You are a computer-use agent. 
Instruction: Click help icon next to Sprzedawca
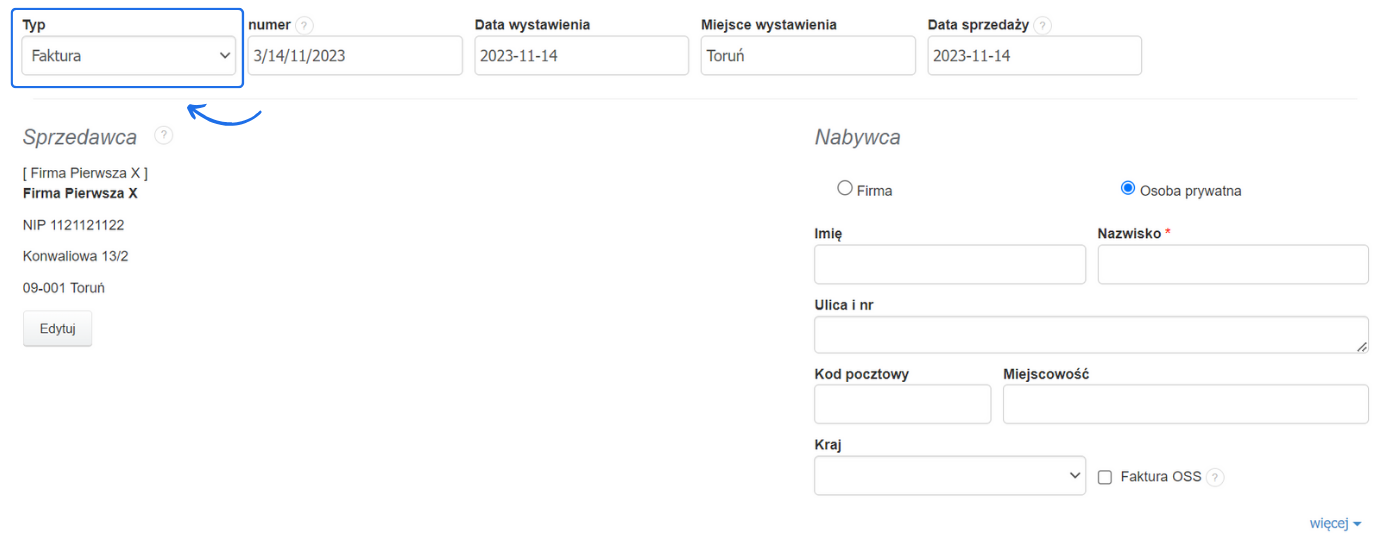[164, 135]
